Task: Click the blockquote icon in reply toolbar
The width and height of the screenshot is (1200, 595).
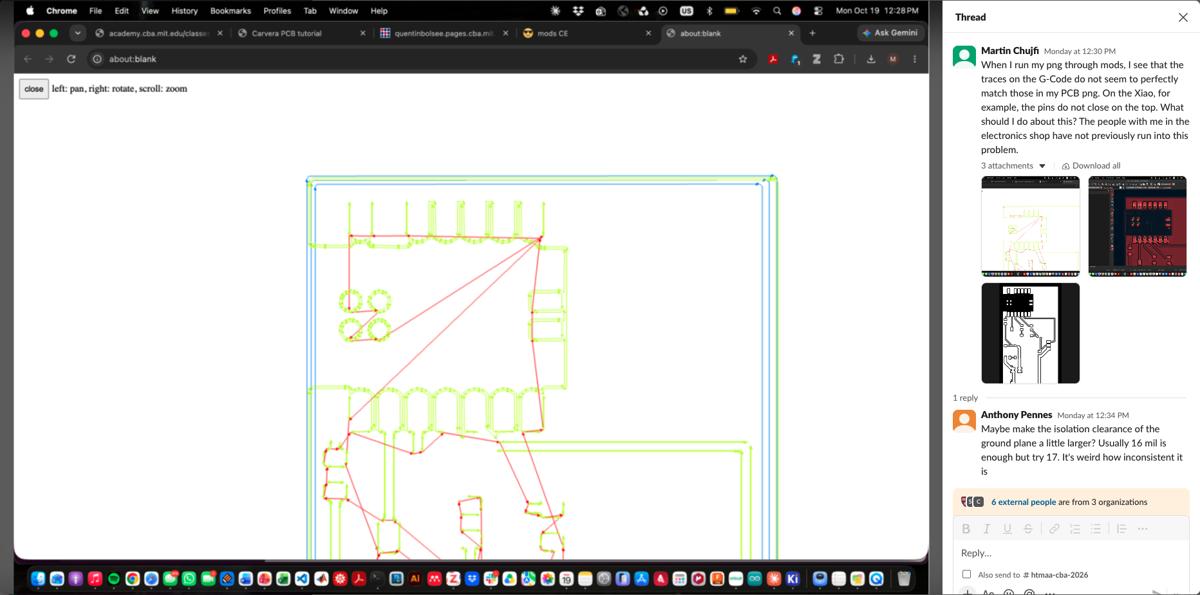Action: coord(1121,529)
